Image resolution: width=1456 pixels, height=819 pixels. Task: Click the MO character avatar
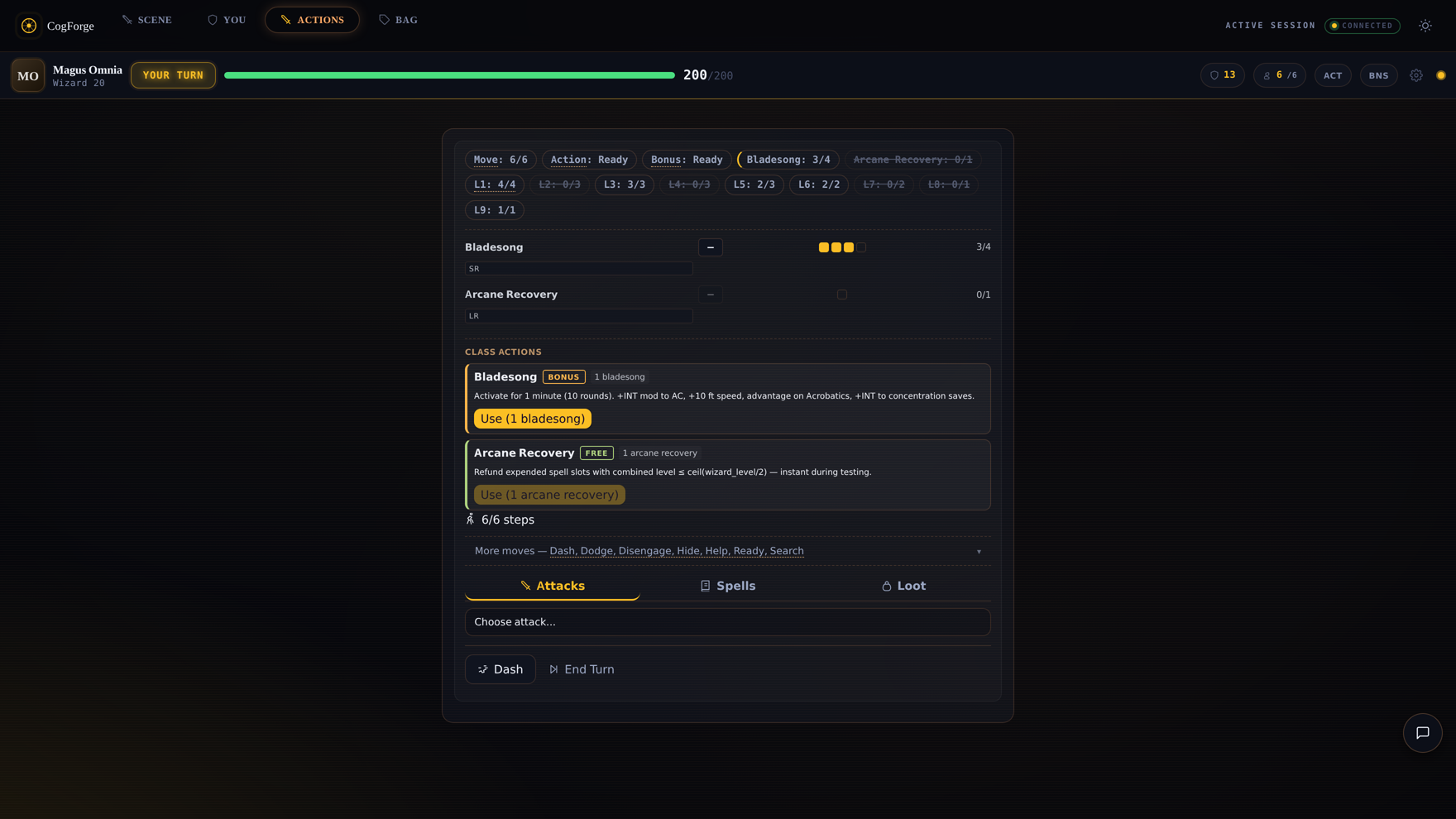click(28, 75)
